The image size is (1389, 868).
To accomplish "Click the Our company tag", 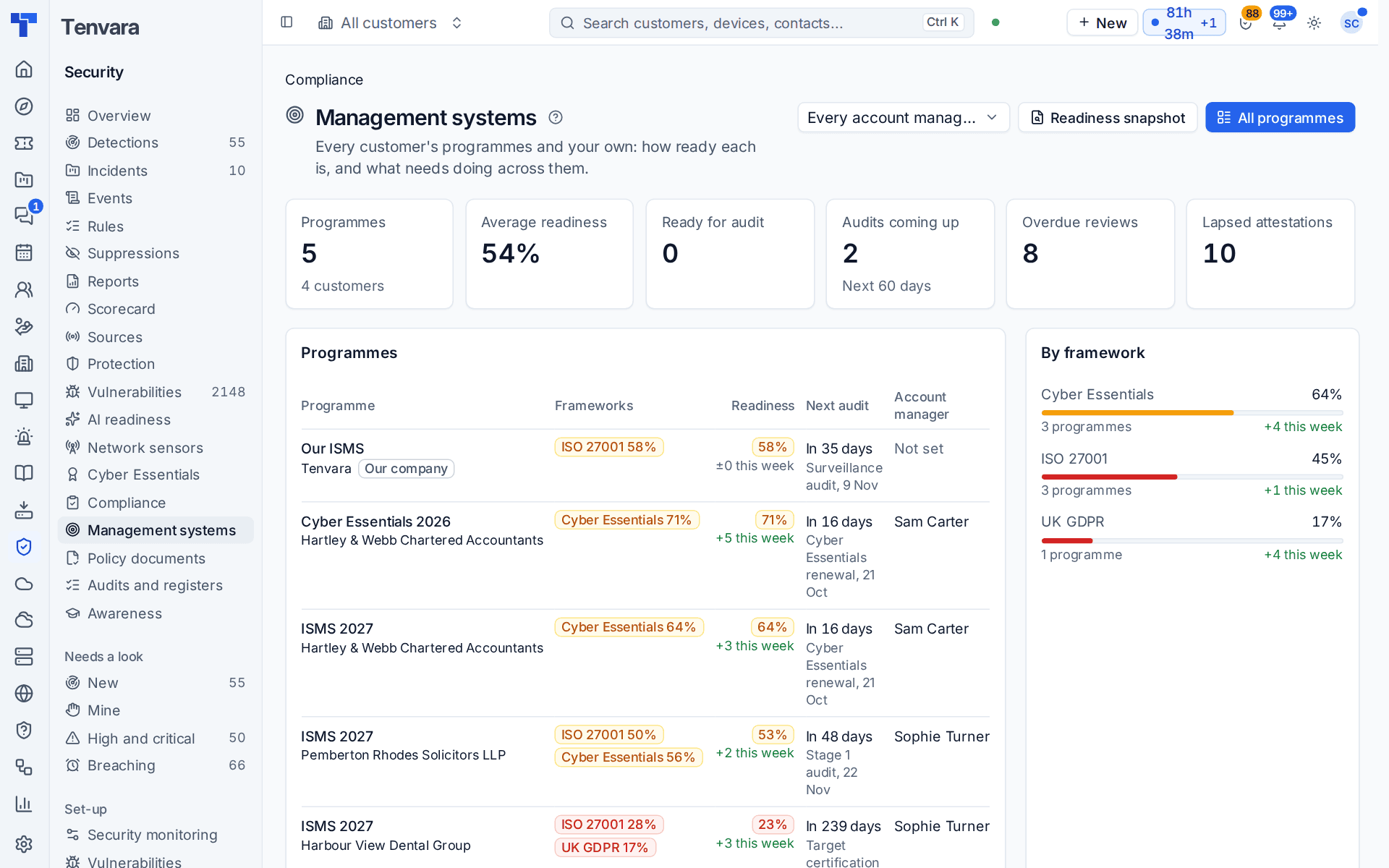I will pos(406,469).
